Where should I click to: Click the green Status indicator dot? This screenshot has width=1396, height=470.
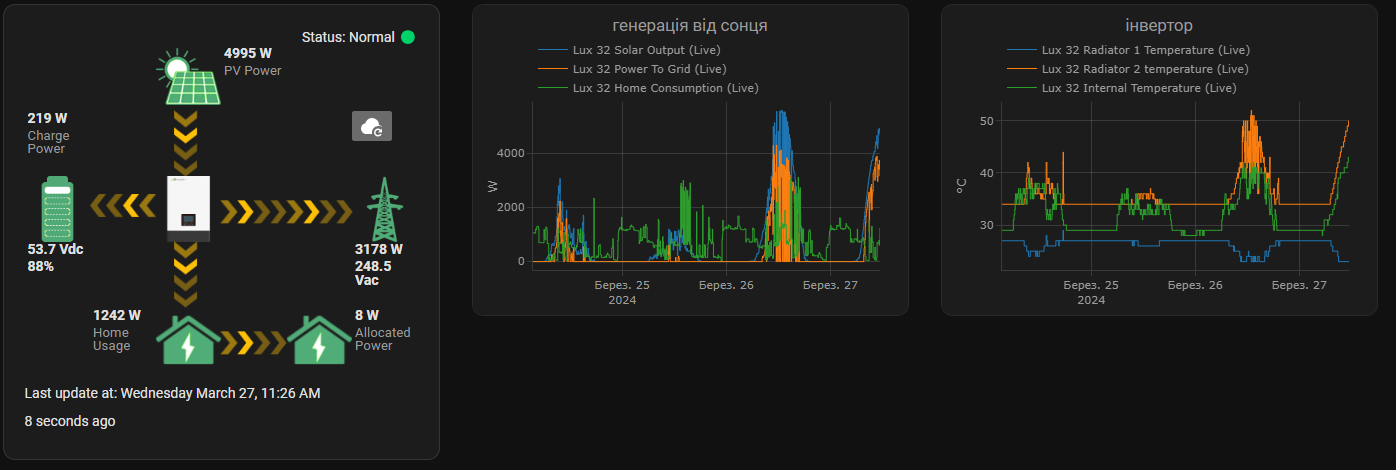408,37
